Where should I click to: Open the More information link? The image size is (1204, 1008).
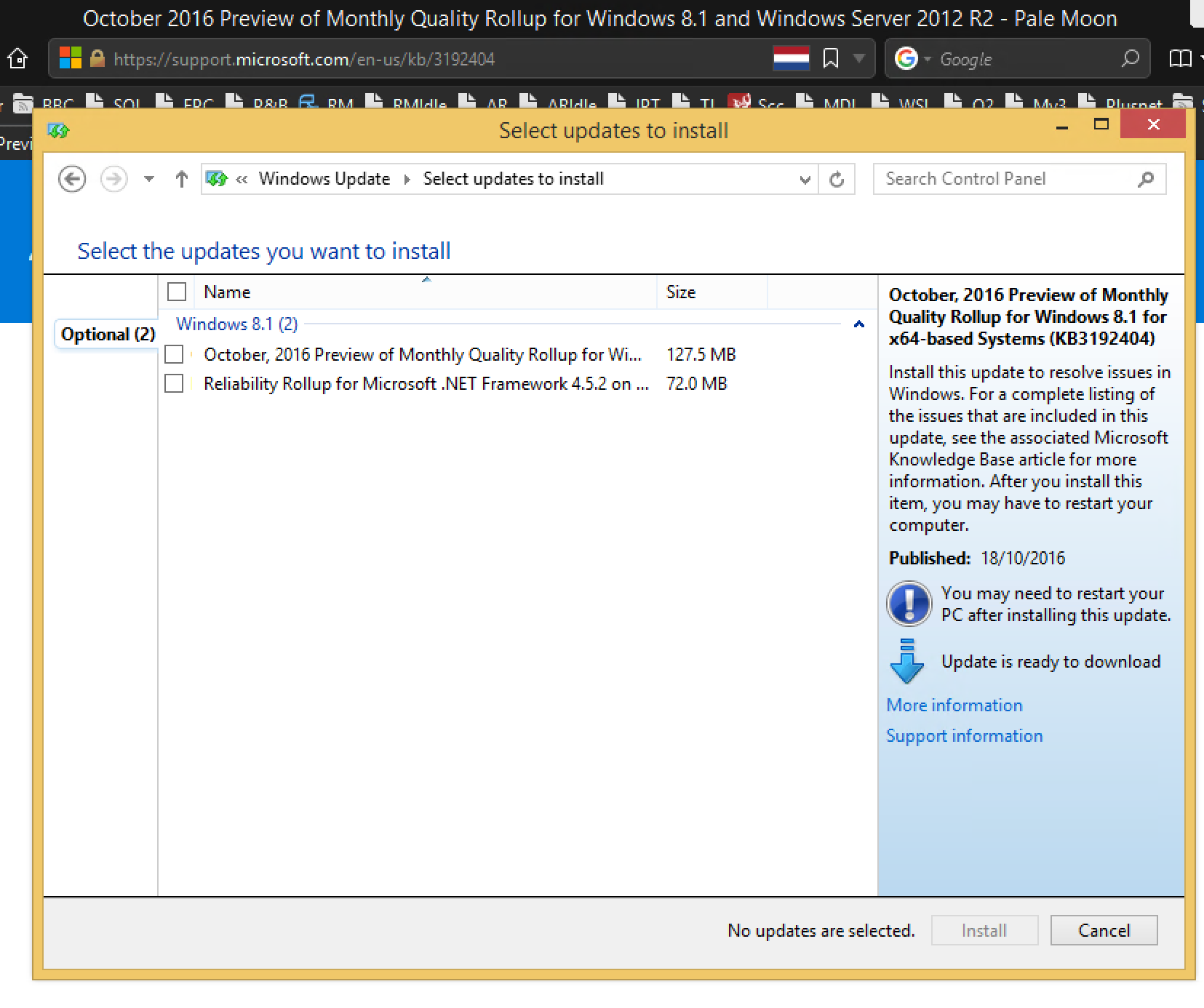tap(954, 705)
